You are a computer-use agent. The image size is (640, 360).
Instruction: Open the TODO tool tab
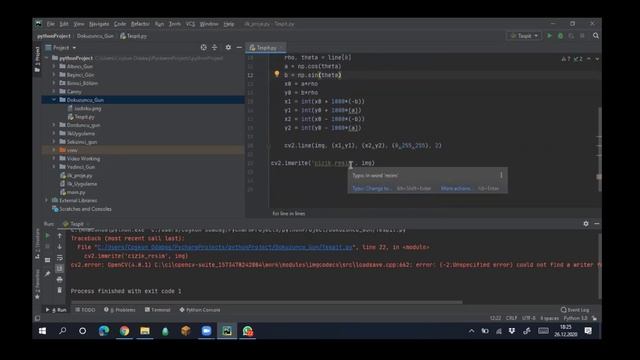[85, 310]
